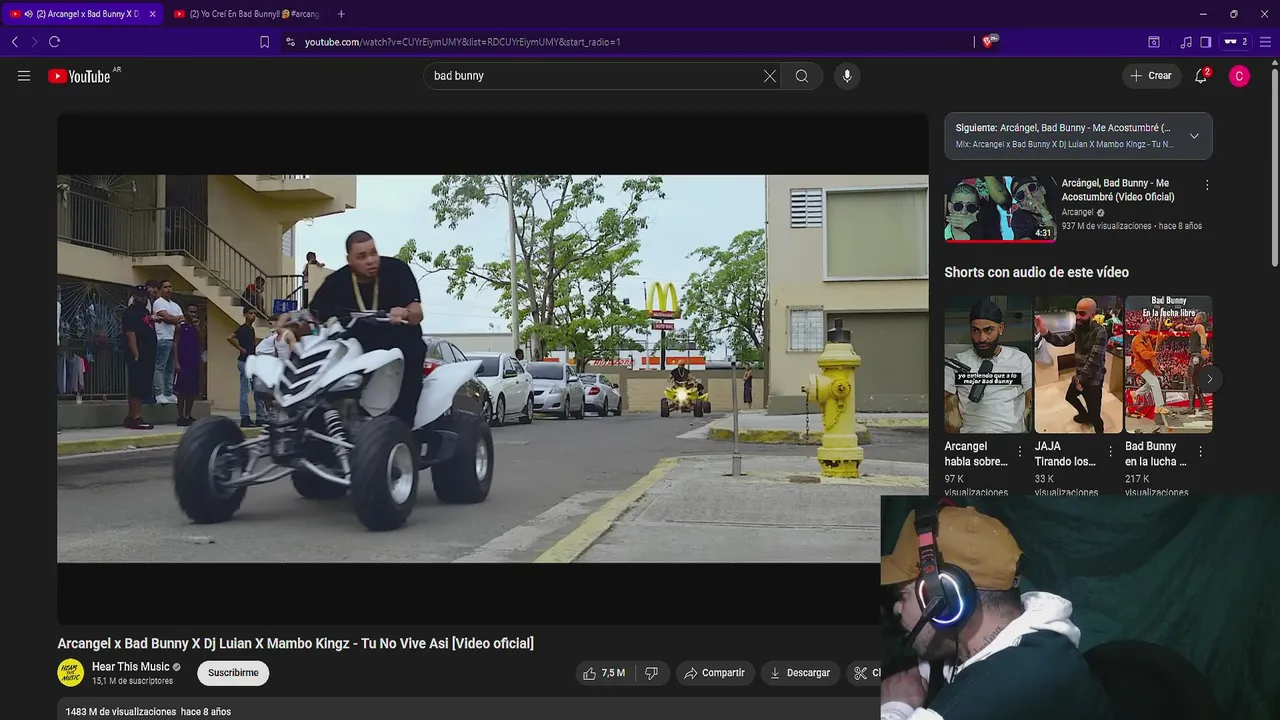Open the Bad Bunny en la lucha short
The width and height of the screenshot is (1280, 720).
[x=1168, y=364]
